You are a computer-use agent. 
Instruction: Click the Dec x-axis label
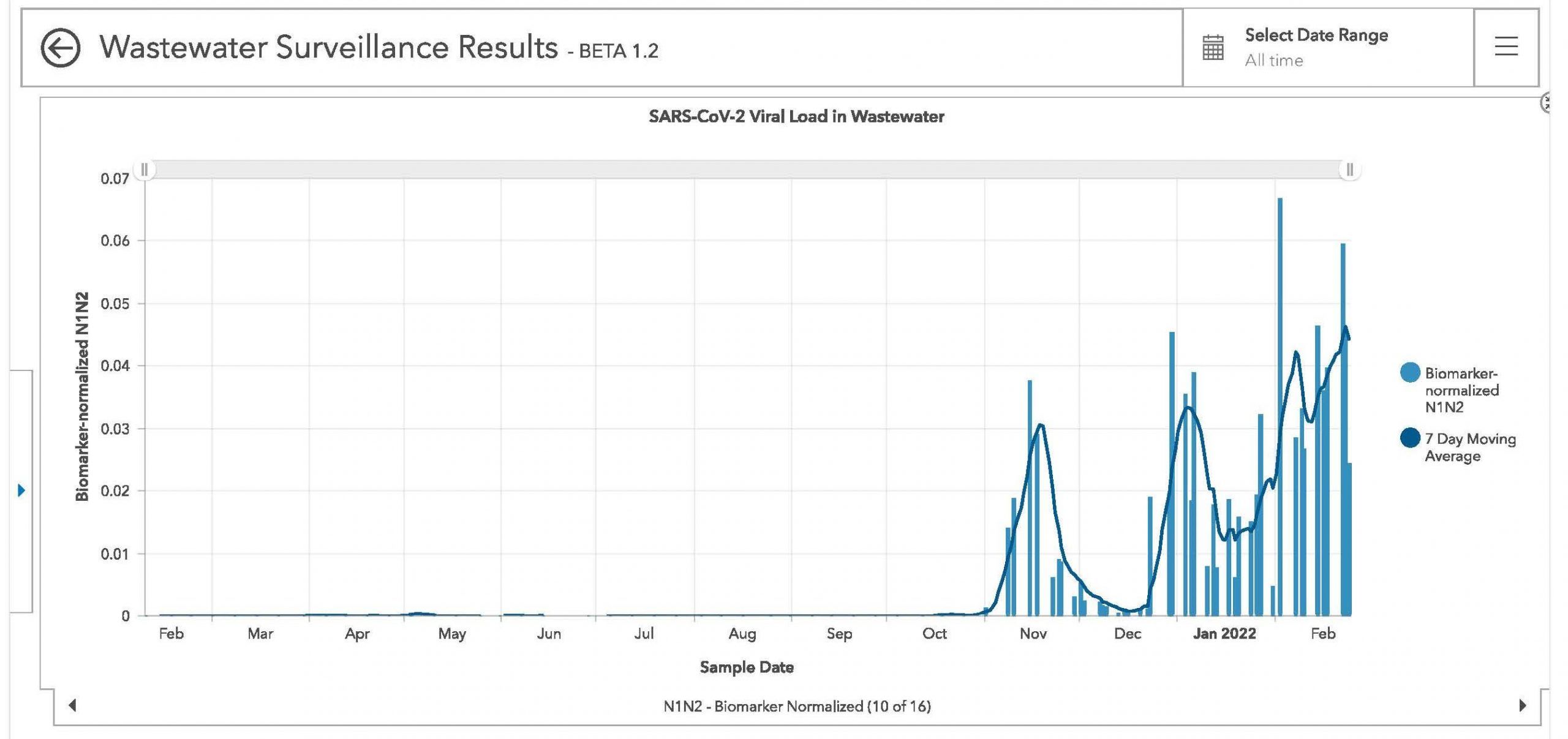[x=1127, y=634]
